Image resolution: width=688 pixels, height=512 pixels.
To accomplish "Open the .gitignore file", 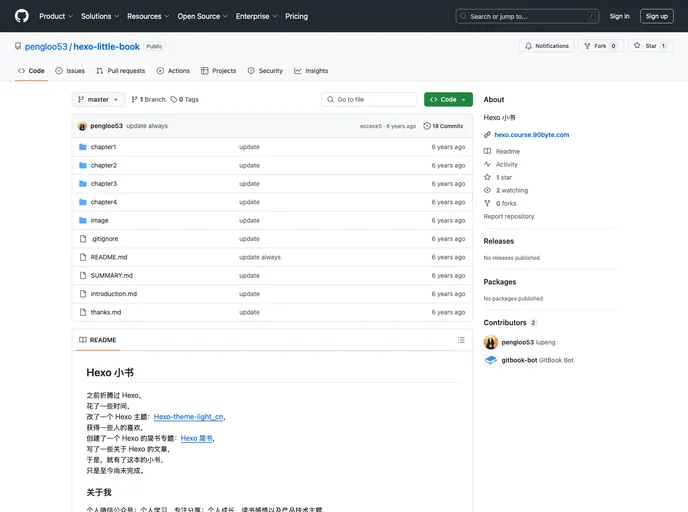I will point(104,239).
